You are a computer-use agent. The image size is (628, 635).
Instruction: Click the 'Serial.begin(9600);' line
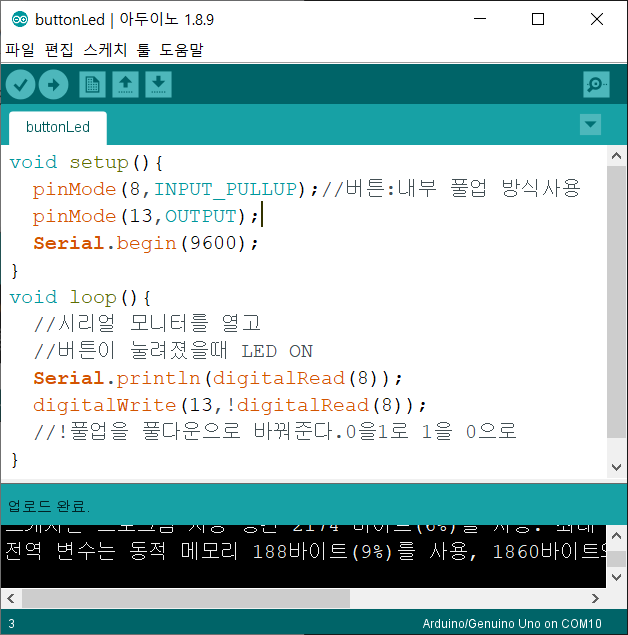pos(145,243)
